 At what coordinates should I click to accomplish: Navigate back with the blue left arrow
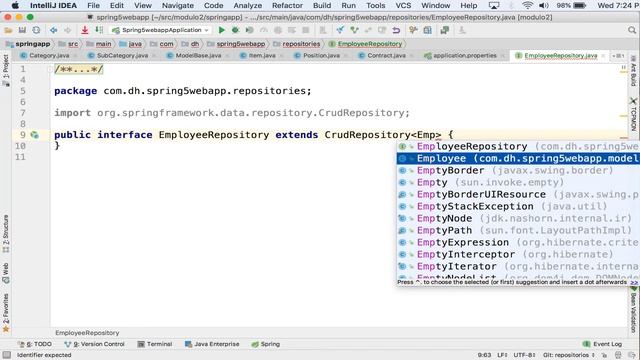point(53,30)
